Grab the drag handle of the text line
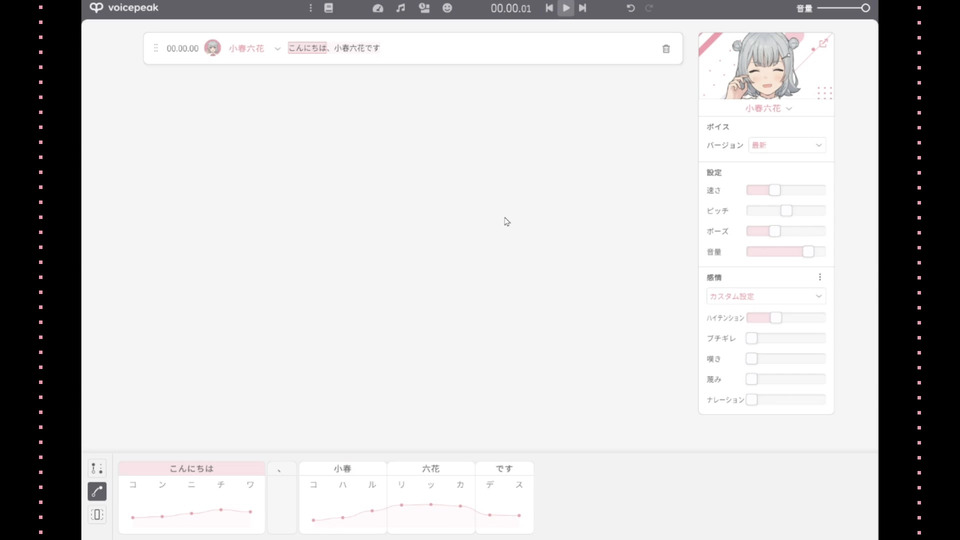 click(x=156, y=48)
